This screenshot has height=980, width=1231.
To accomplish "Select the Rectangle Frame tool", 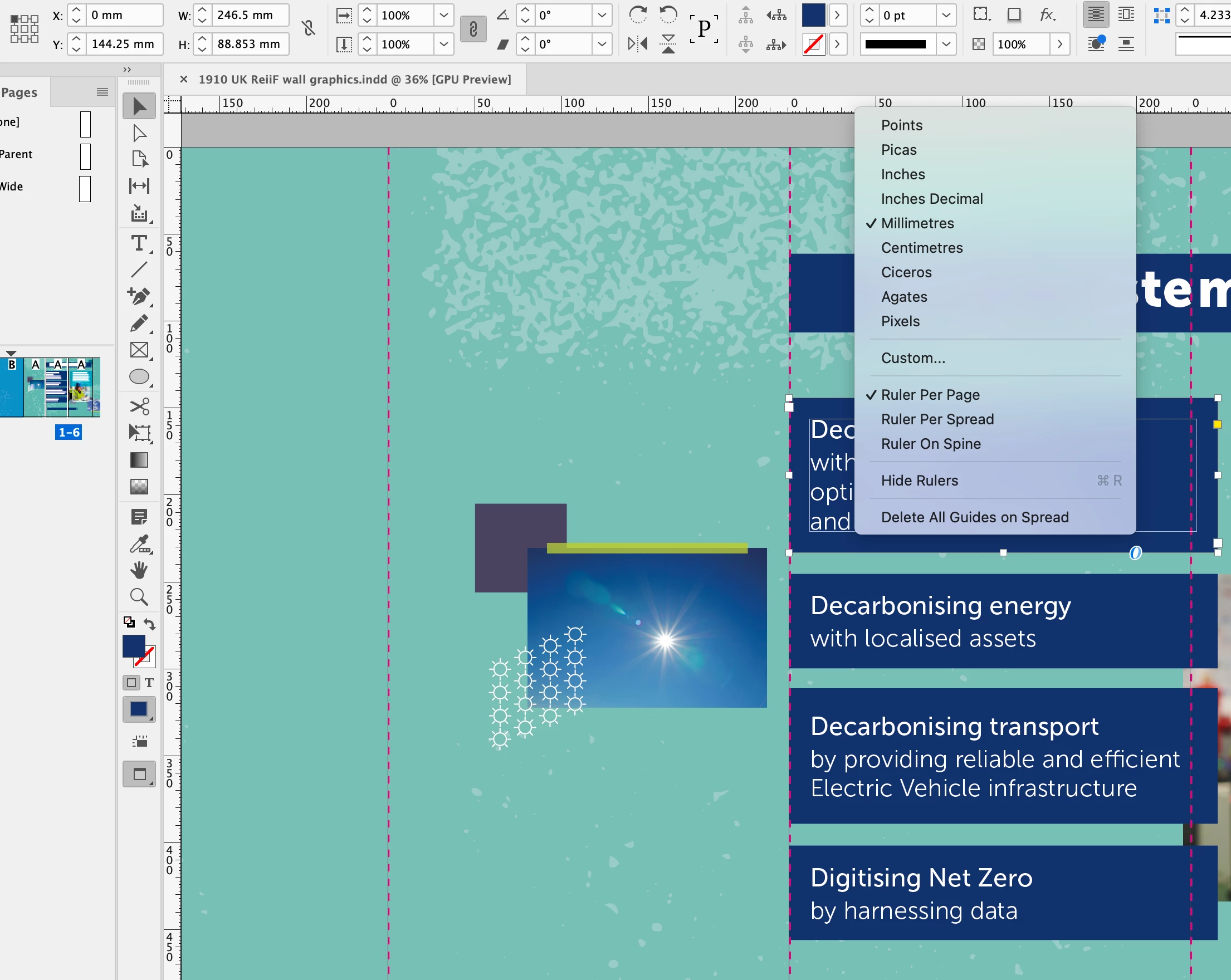I will [x=139, y=350].
